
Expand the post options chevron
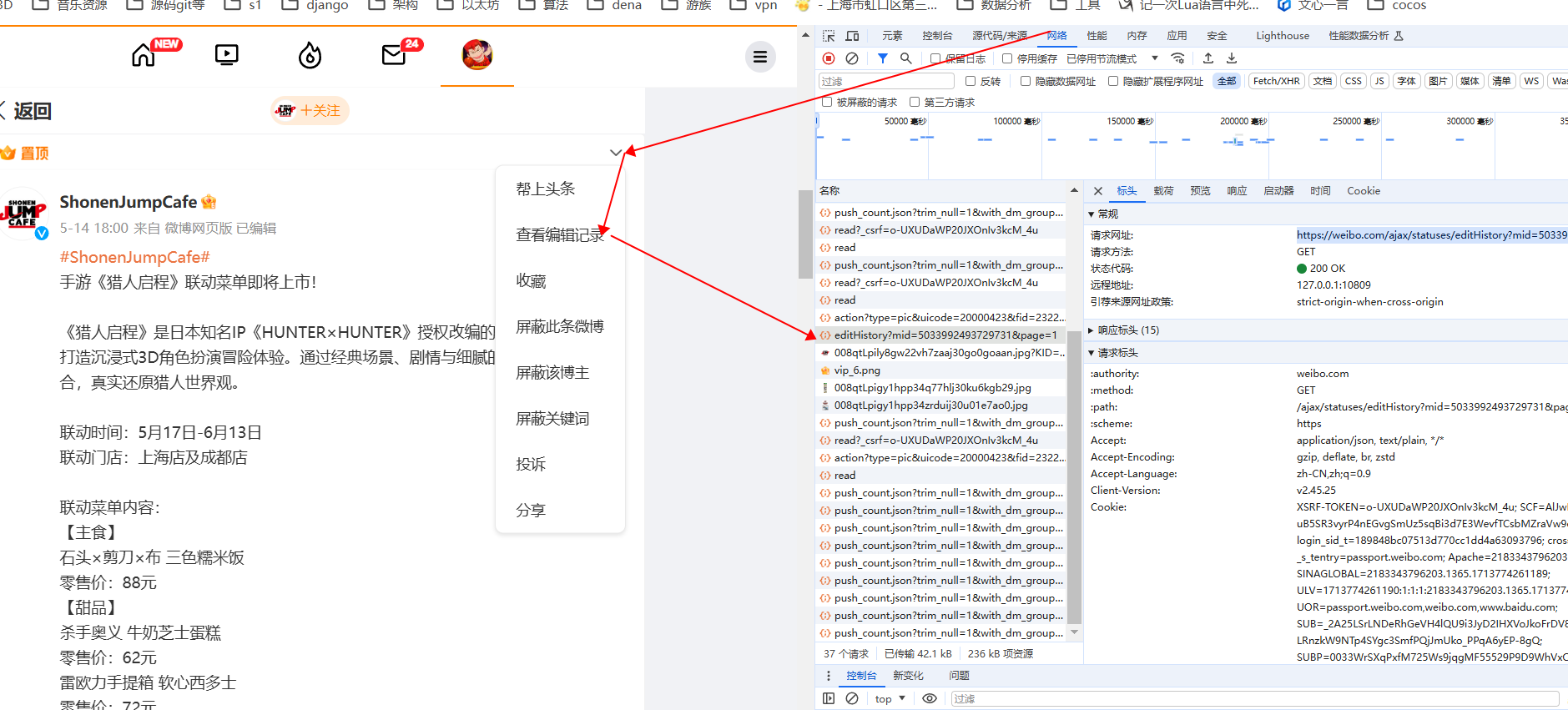pyautogui.click(x=616, y=153)
